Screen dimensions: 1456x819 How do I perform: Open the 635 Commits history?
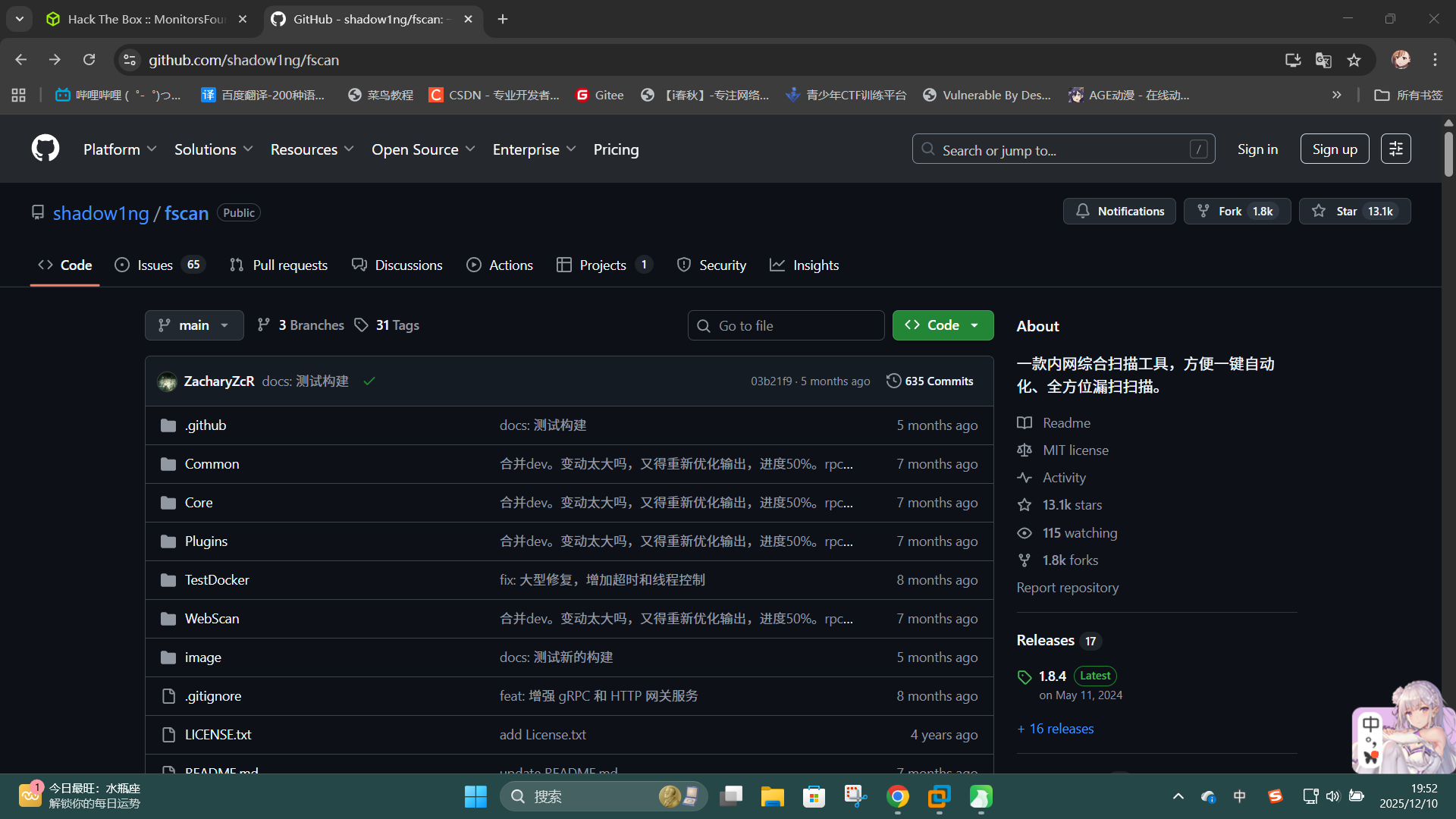(930, 381)
